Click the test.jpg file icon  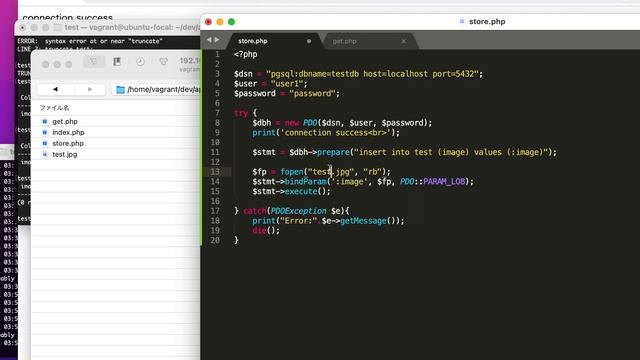pos(45,155)
